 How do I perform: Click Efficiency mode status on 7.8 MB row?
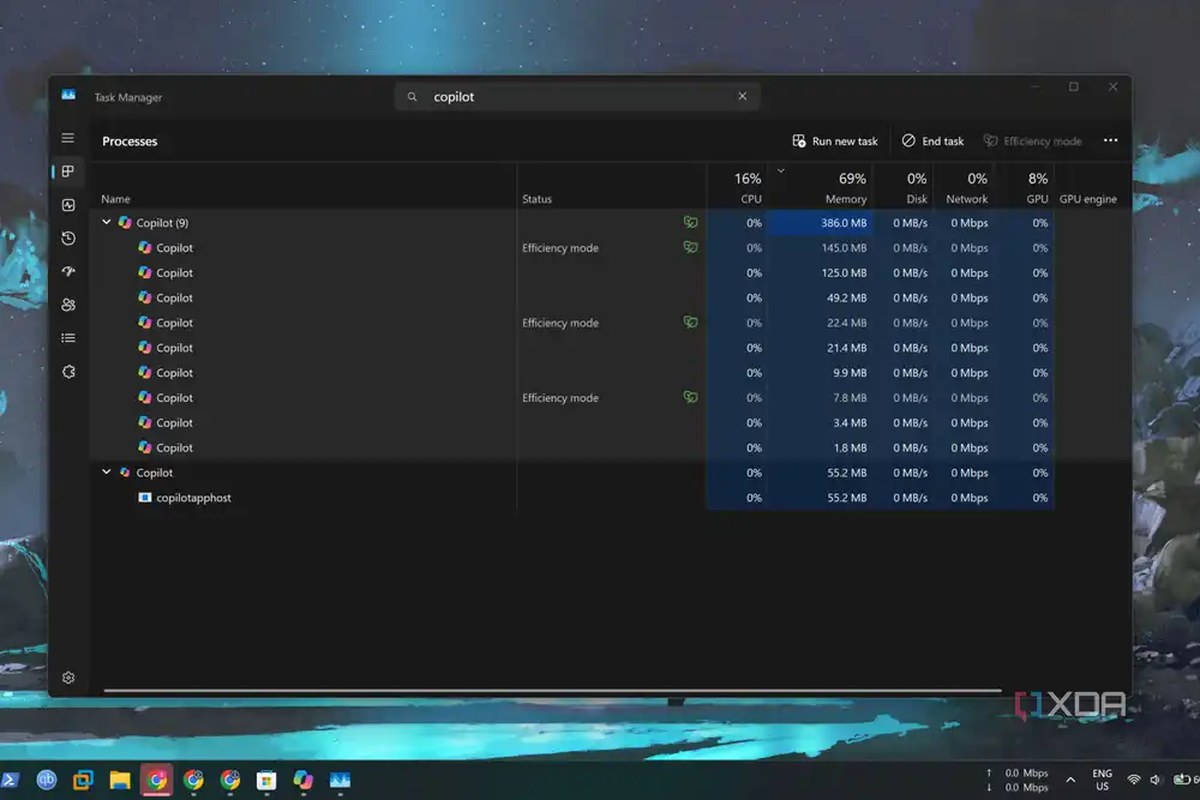(560, 398)
